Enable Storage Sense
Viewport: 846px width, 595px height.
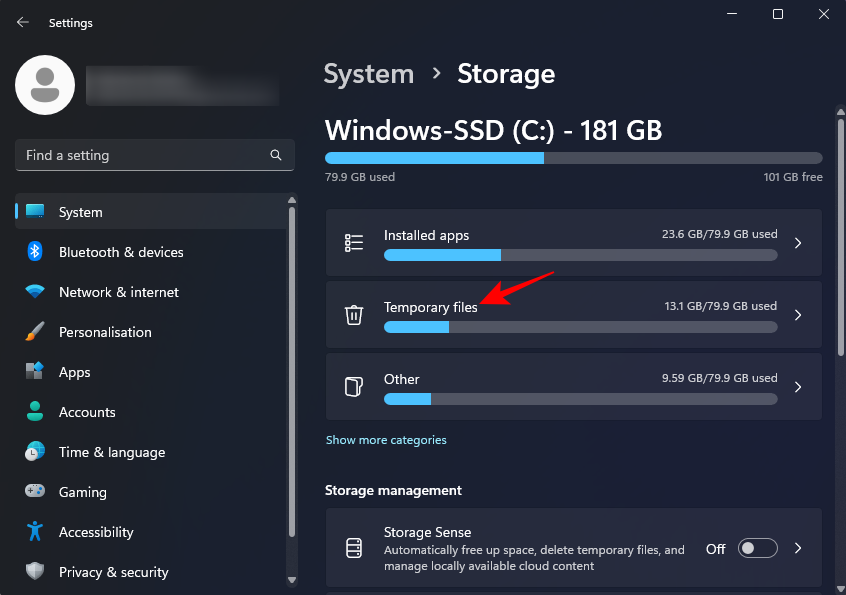(757, 548)
